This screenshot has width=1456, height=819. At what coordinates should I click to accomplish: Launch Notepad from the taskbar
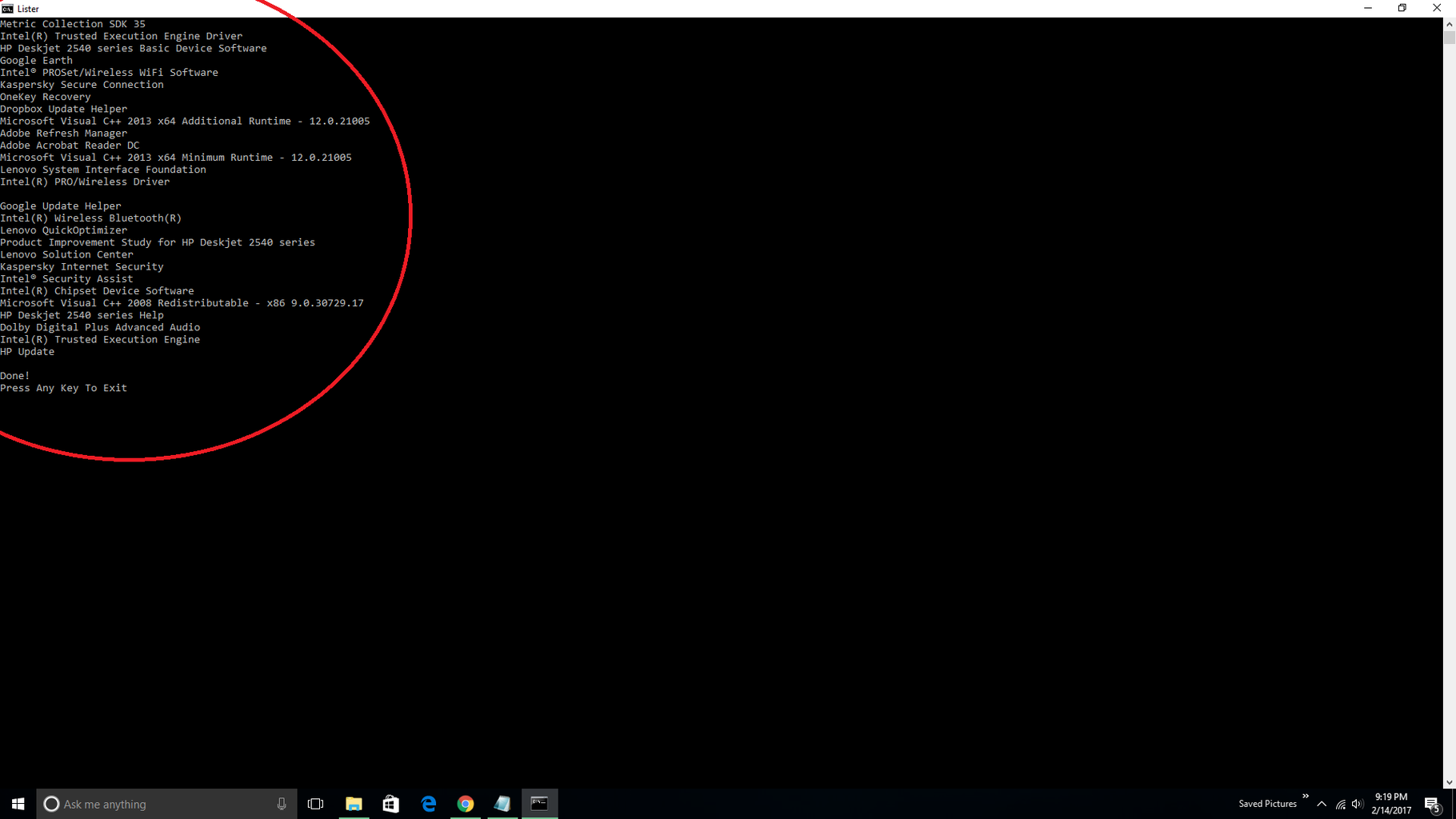click(502, 803)
